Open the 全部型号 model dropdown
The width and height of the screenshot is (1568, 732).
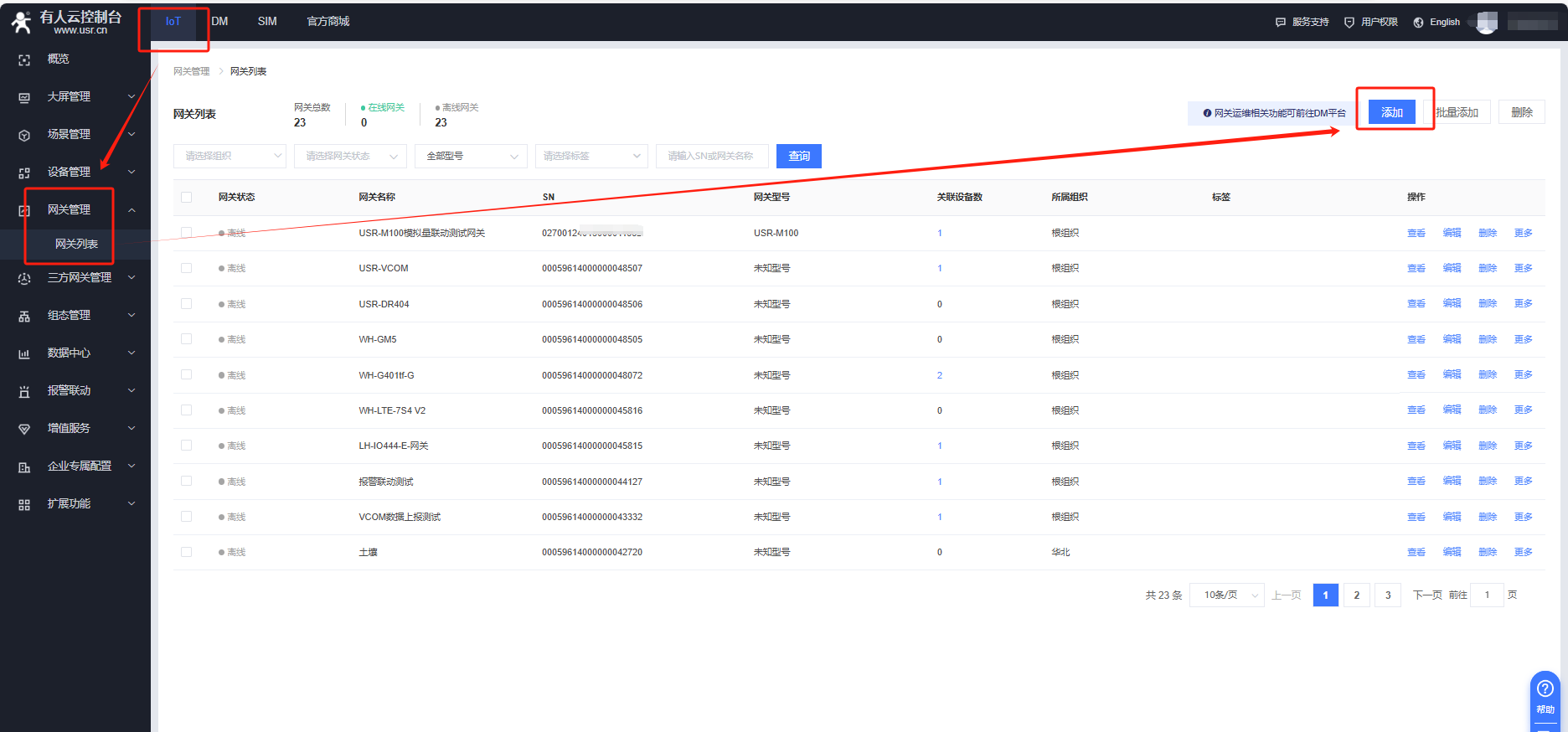pos(471,157)
